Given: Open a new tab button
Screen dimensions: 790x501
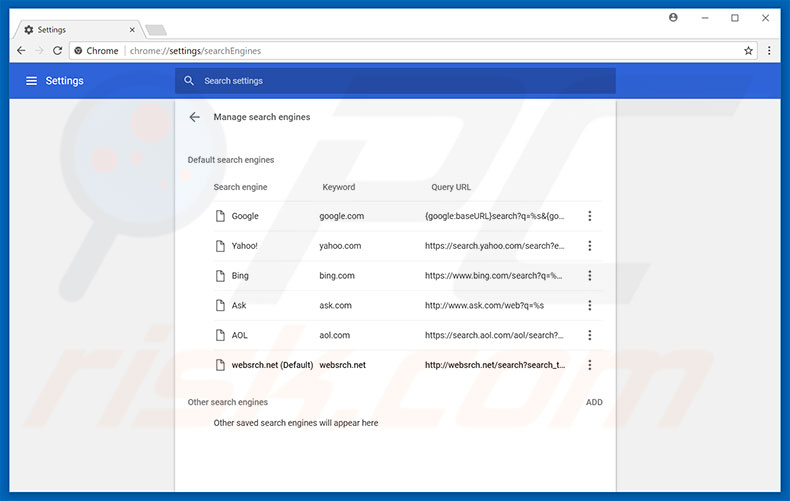Looking at the screenshot, I should [x=155, y=30].
